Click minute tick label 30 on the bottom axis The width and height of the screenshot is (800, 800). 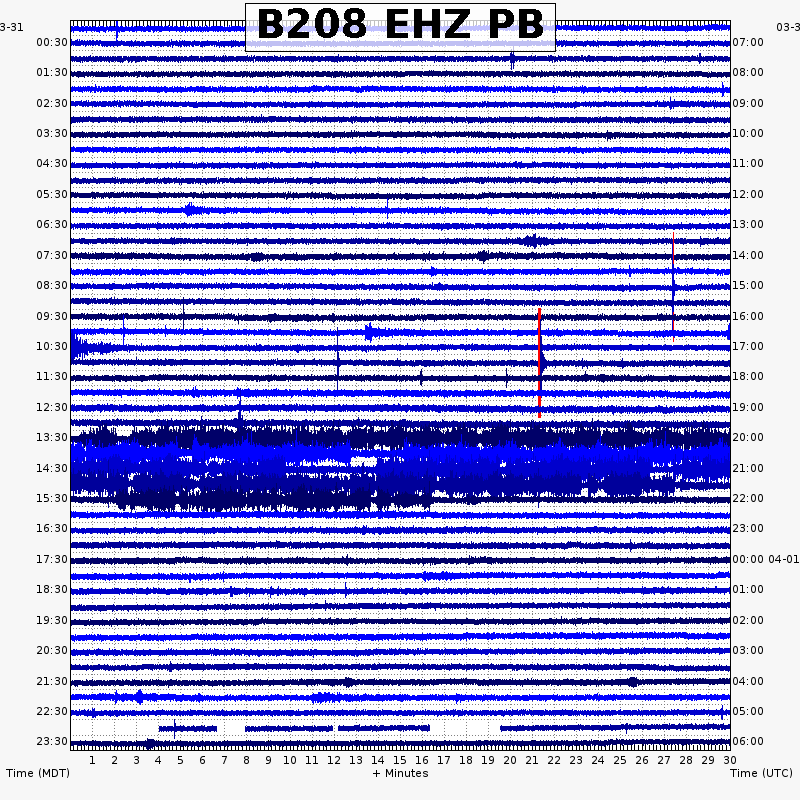tap(730, 760)
